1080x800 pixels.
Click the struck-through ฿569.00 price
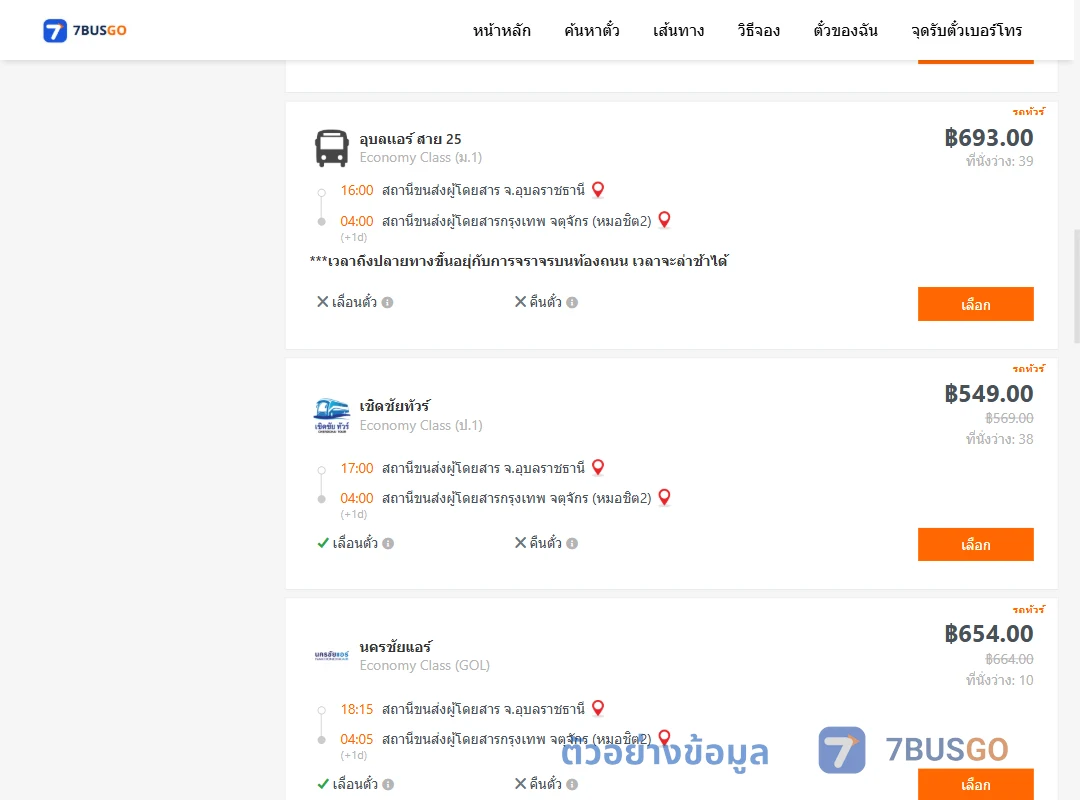(1009, 418)
